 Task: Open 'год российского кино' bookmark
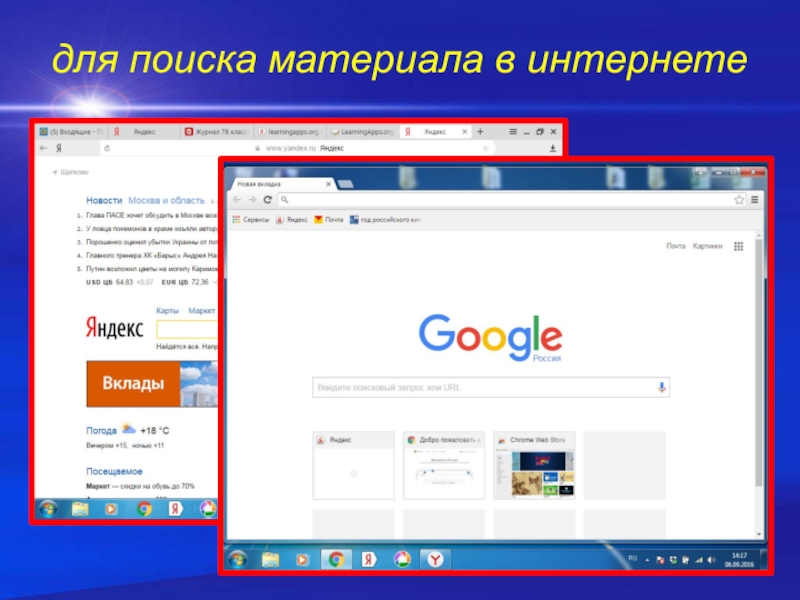tap(385, 219)
